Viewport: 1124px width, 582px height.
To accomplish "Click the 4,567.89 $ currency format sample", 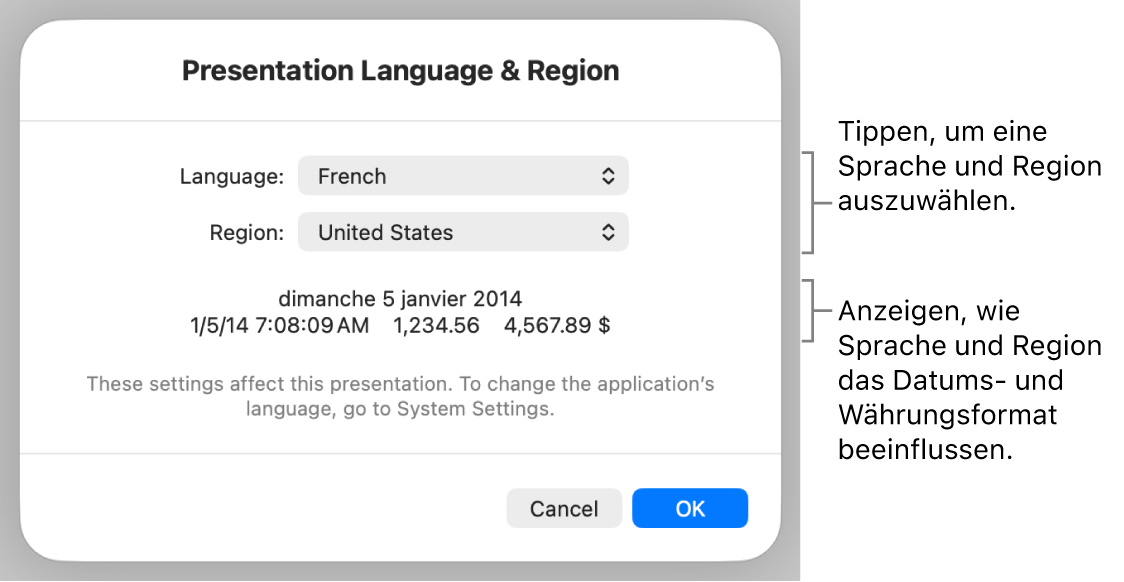I will 557,325.
